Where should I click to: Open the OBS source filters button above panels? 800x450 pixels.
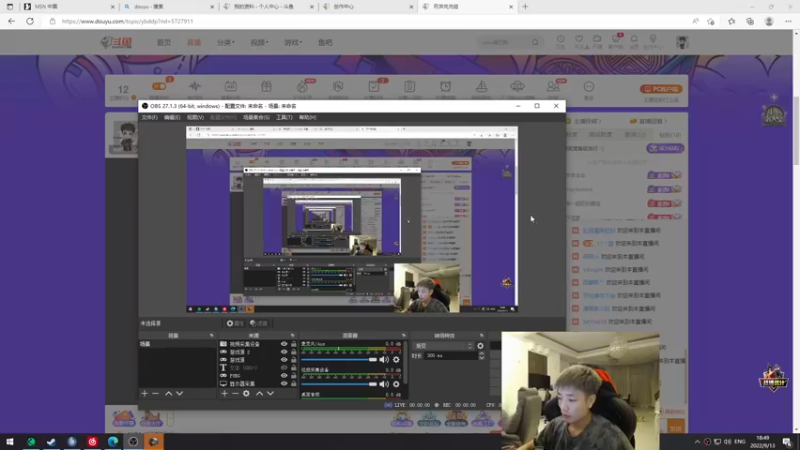click(x=259, y=323)
